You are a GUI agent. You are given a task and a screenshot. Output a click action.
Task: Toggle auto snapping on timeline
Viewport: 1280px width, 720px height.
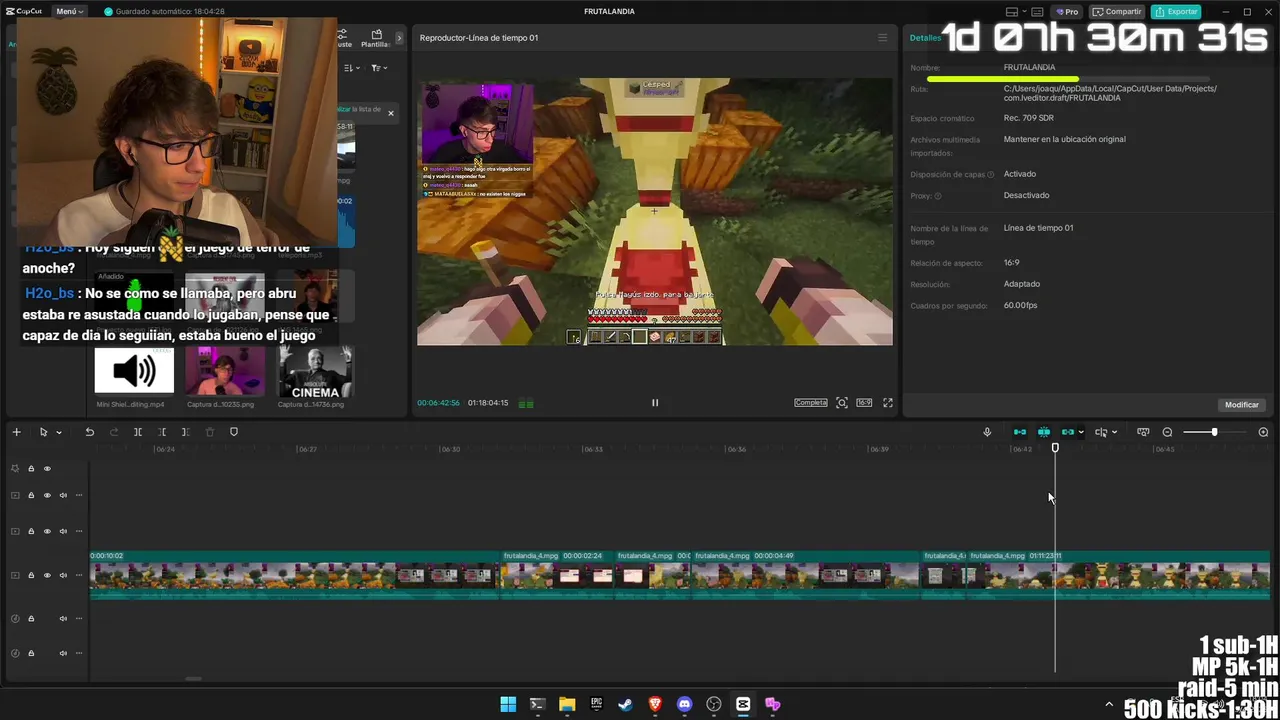click(1044, 432)
